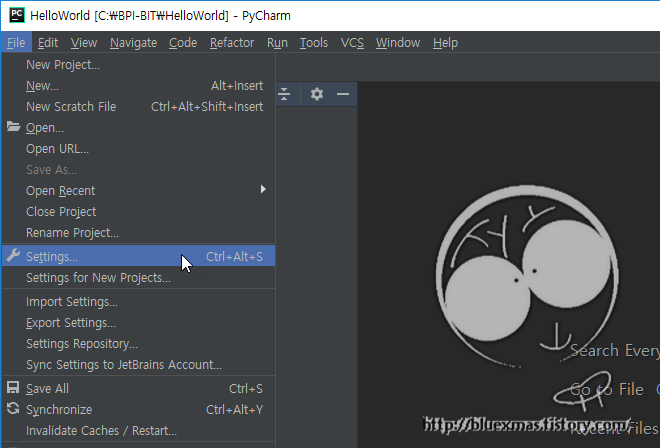Open the VCS menu
660x448 pixels.
352,43
